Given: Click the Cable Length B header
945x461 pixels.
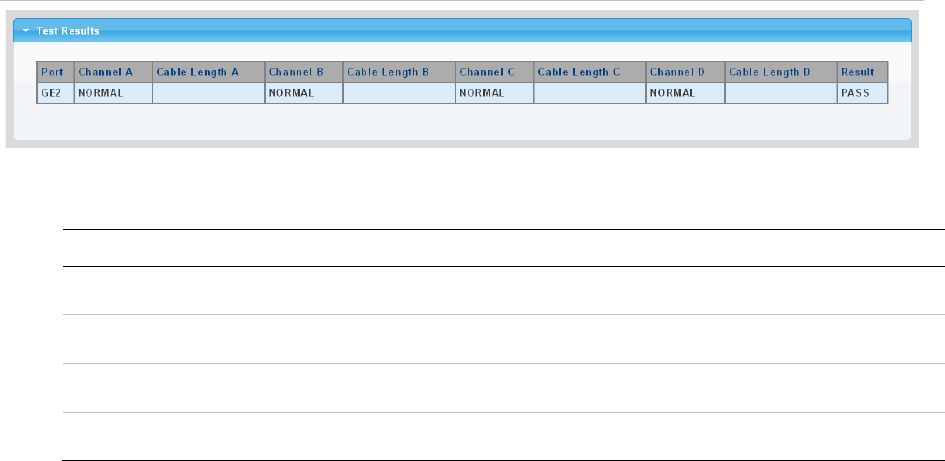Looking at the screenshot, I should coord(399,72).
